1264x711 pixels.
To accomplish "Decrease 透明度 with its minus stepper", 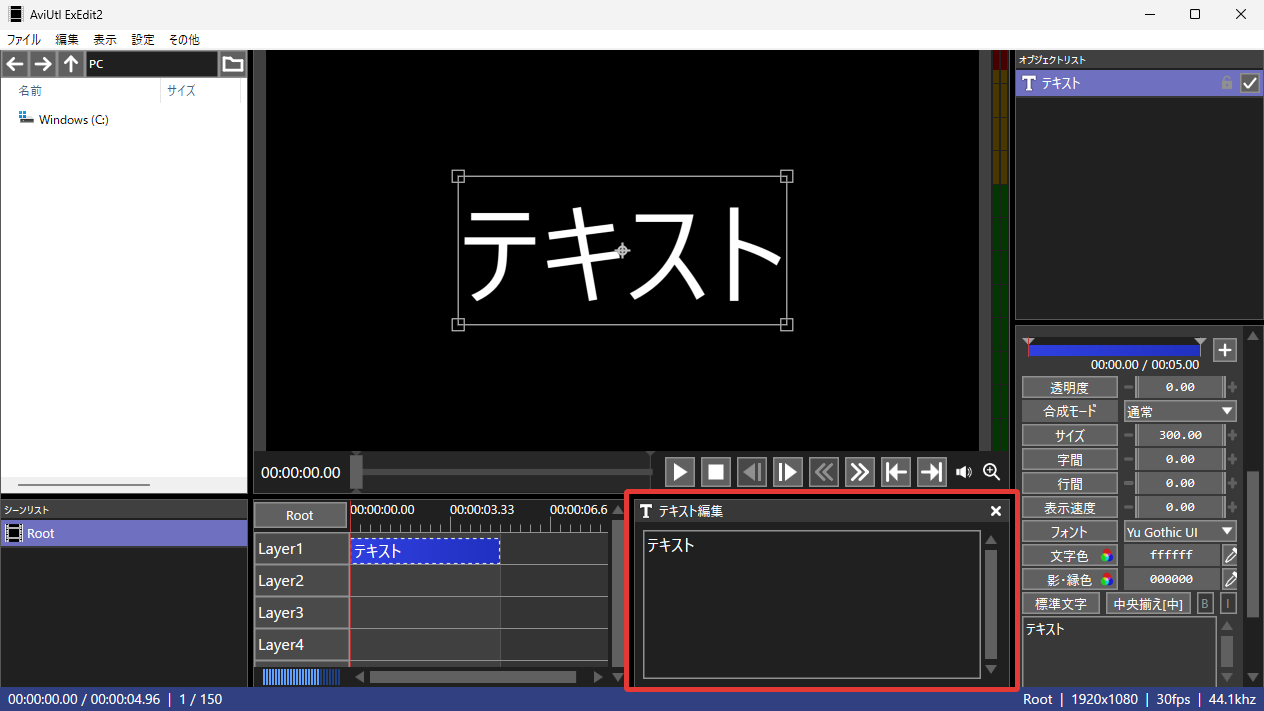I will pyautogui.click(x=1129, y=387).
